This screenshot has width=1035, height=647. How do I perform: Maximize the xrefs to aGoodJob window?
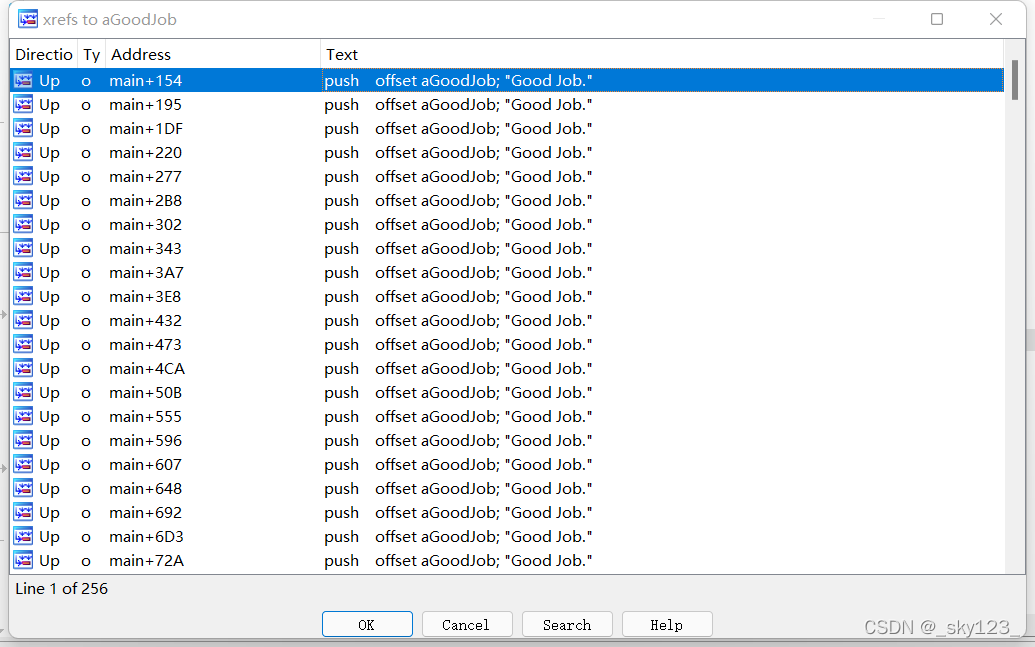click(937, 19)
